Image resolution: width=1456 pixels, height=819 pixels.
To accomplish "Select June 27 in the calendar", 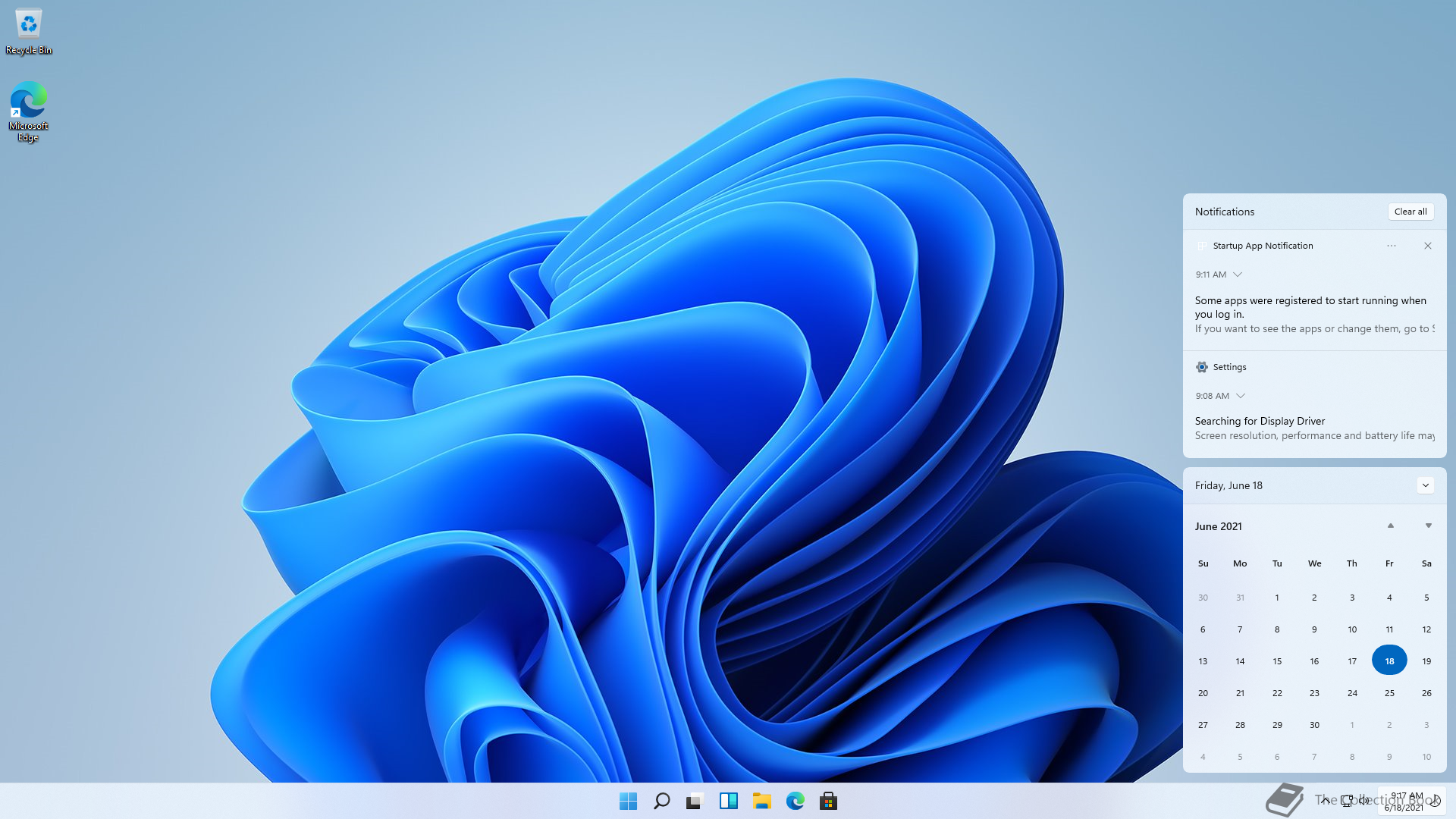I will click(x=1203, y=725).
